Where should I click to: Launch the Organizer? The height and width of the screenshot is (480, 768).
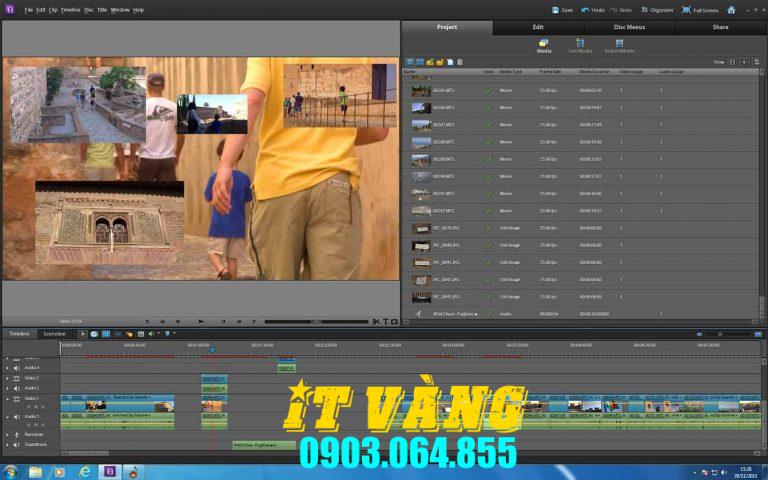tap(657, 10)
